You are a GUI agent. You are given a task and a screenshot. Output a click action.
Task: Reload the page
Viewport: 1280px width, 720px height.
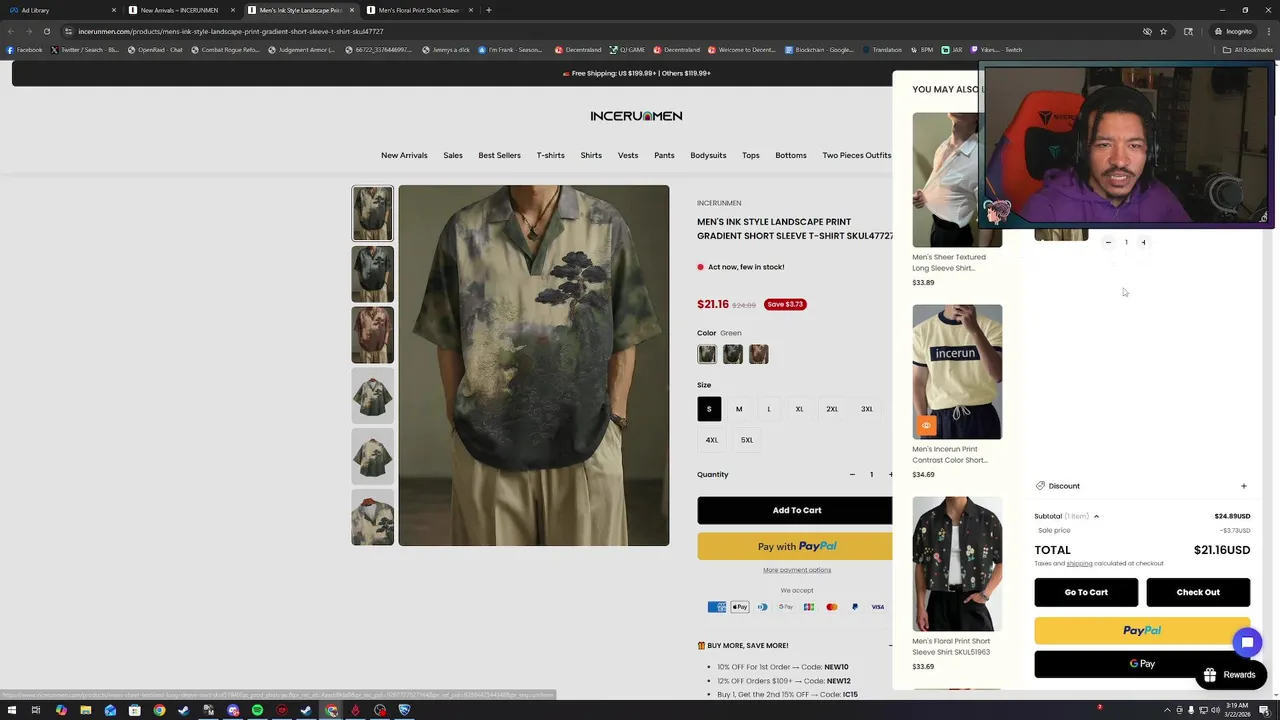47,31
